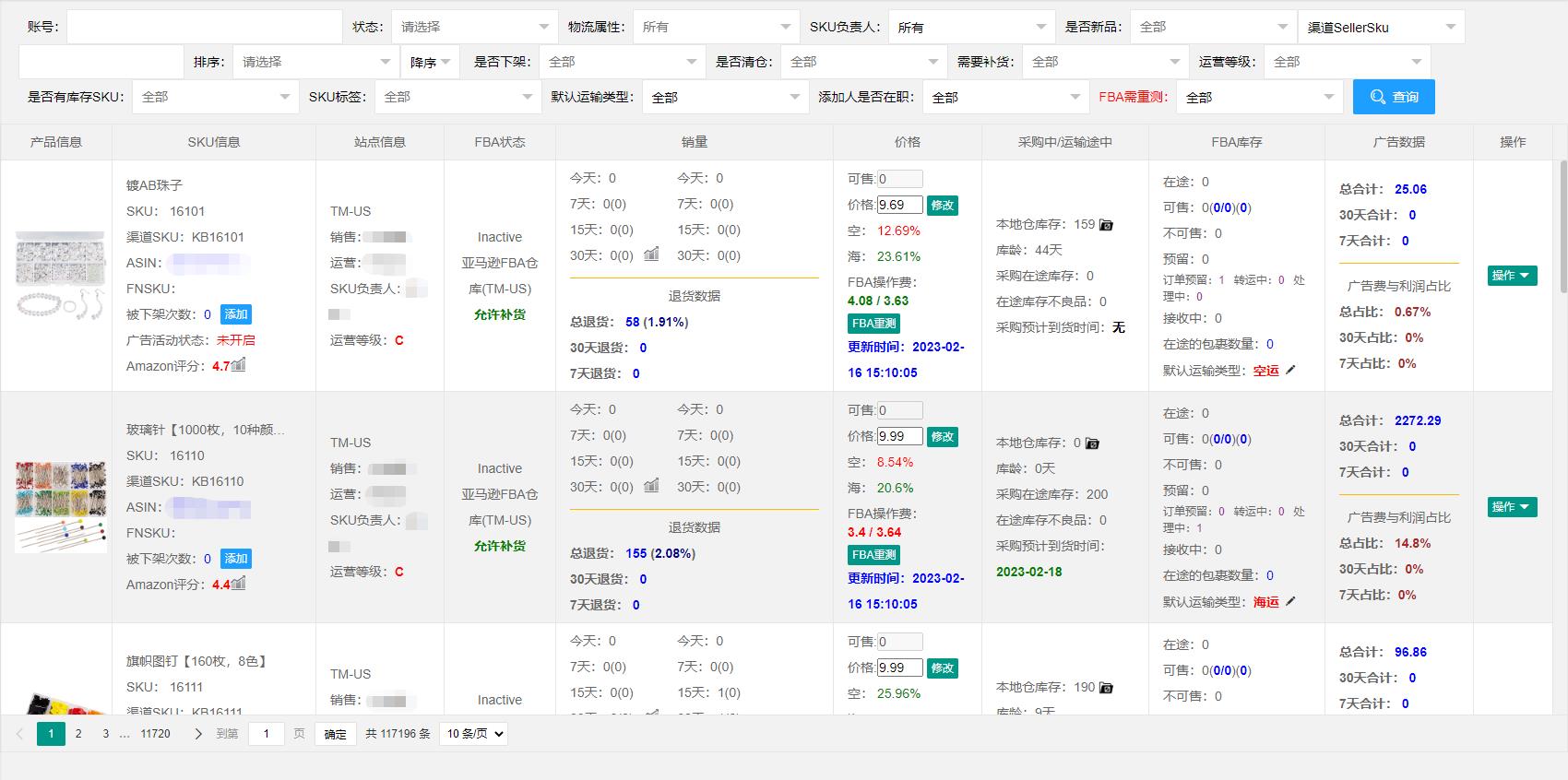Screen dimensions: 1568x780
Task: Click the vertical scrollbar of the table
Action: tap(1562, 226)
